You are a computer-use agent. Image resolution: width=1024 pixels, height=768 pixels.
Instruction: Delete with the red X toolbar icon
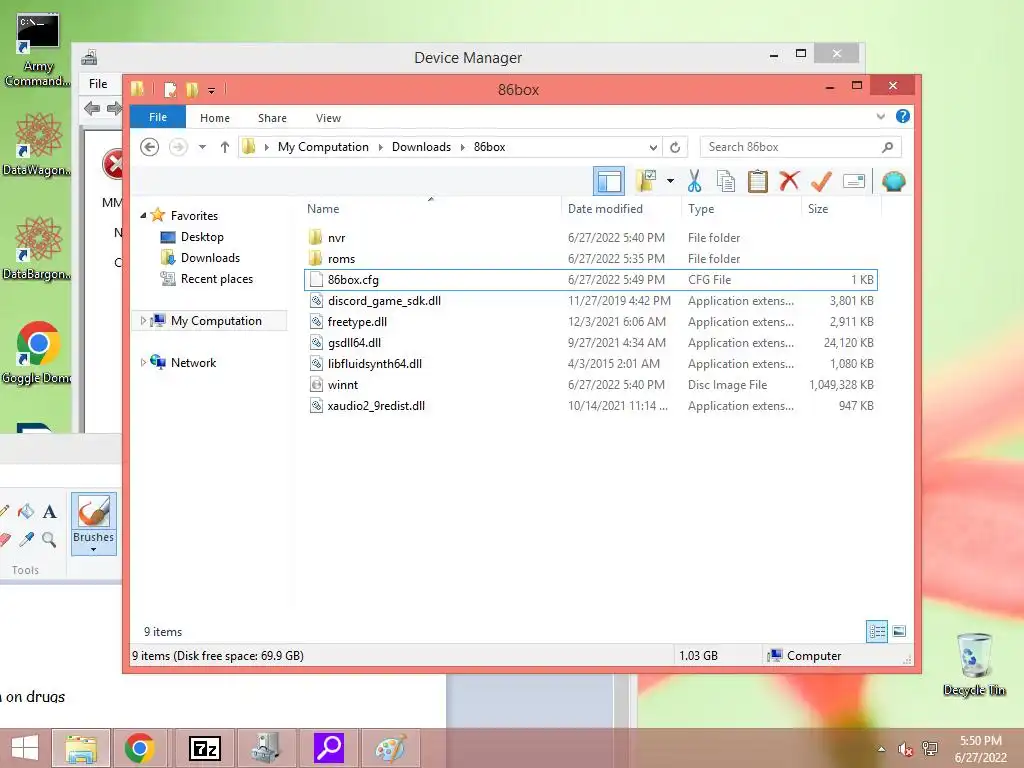coord(789,181)
